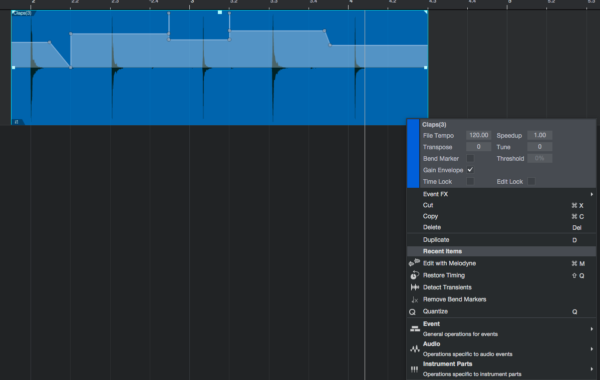Open the Audio operations entry
600x380 pixels.
tap(501, 349)
